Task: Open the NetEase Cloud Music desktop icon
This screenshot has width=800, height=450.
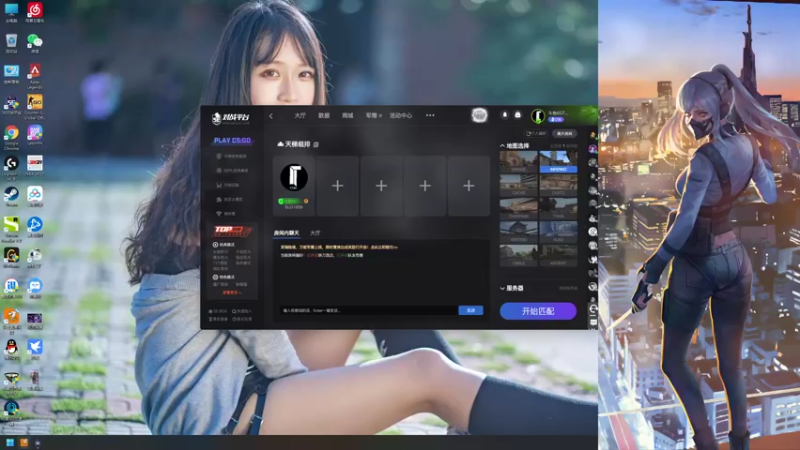Action: 35,10
